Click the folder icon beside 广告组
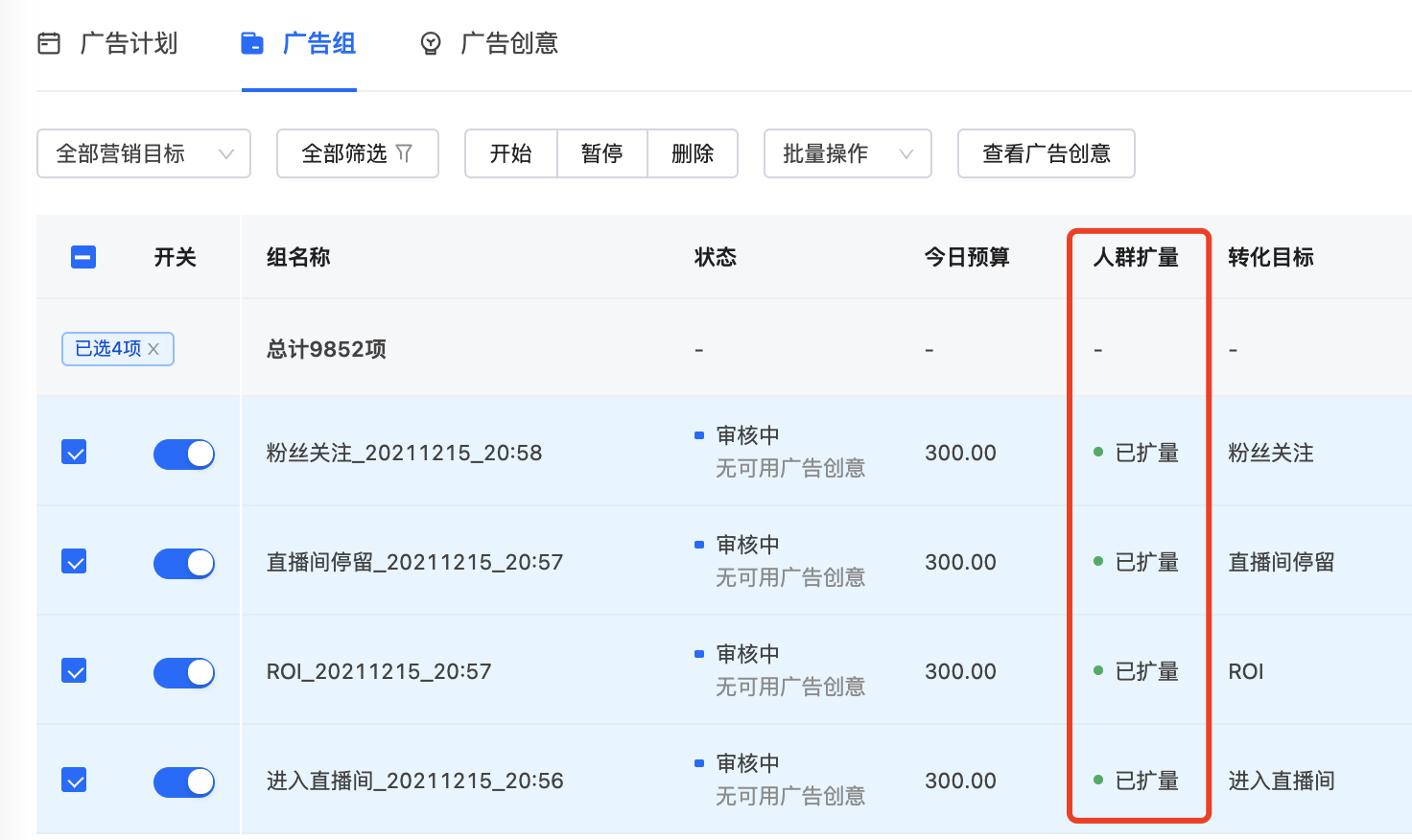This screenshot has height=840, width=1412. [x=251, y=43]
